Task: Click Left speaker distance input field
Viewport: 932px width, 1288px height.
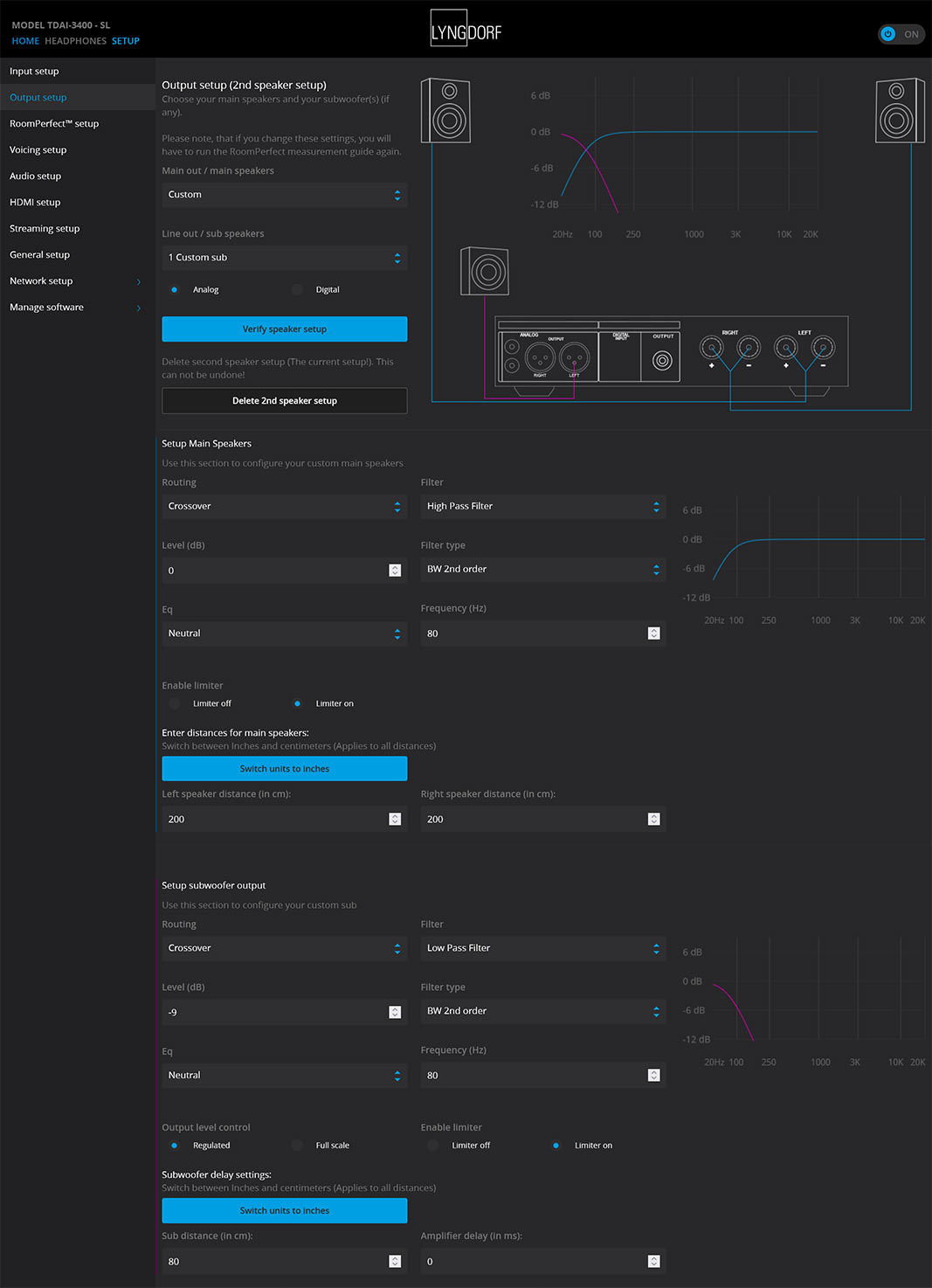Action: tap(284, 820)
